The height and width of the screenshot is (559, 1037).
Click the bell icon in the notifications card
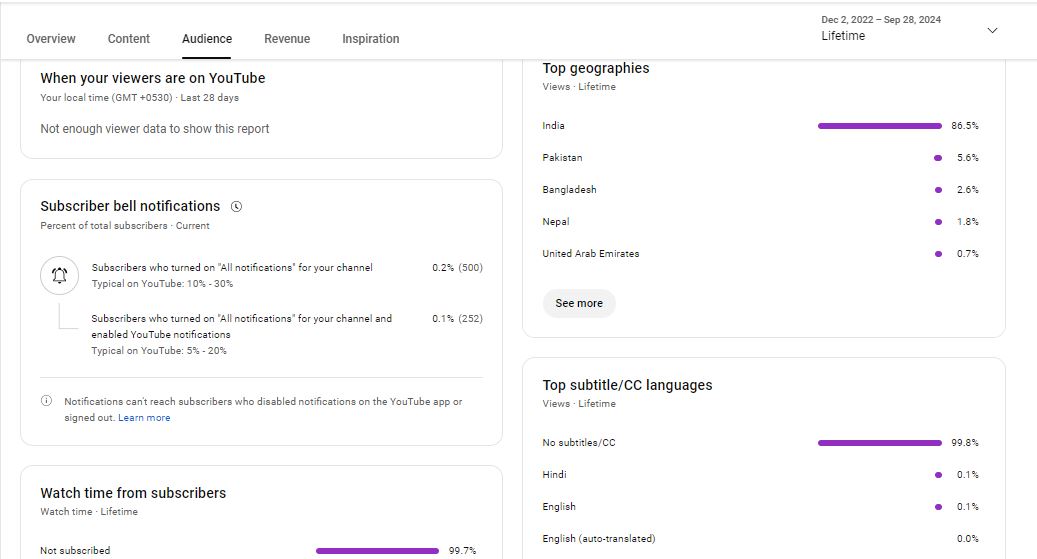59,275
